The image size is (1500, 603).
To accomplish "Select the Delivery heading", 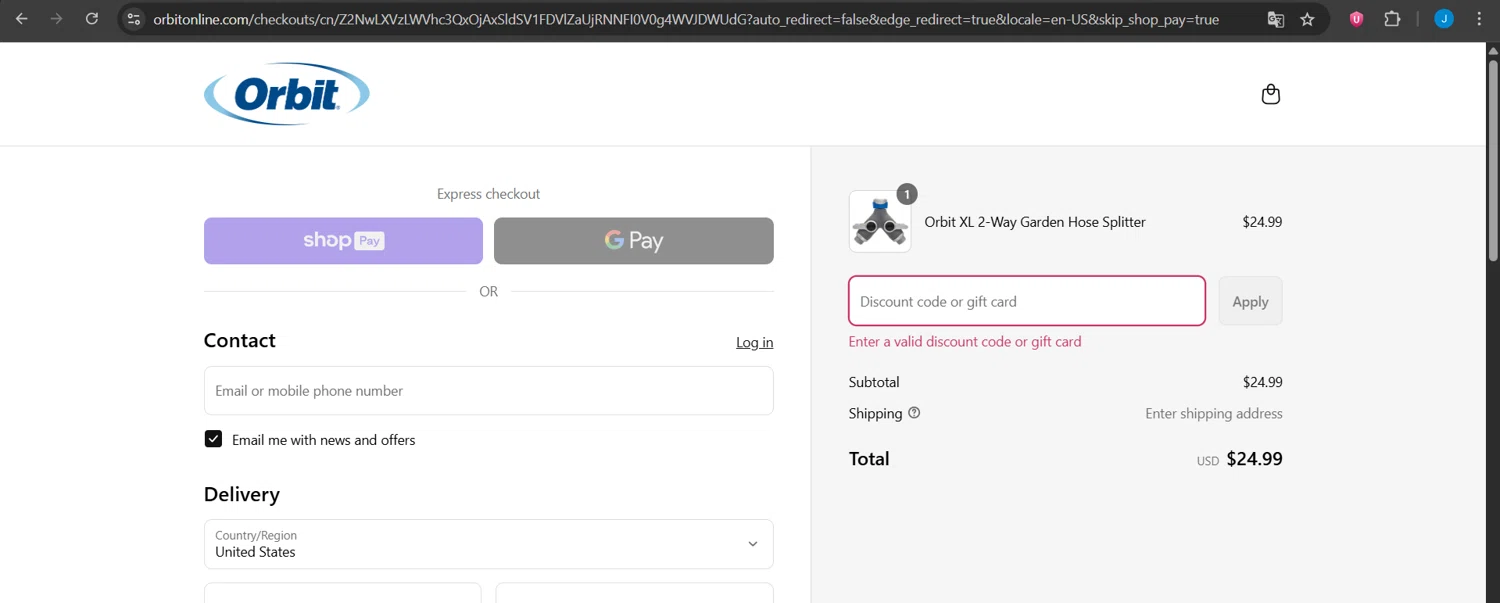I will point(241,494).
